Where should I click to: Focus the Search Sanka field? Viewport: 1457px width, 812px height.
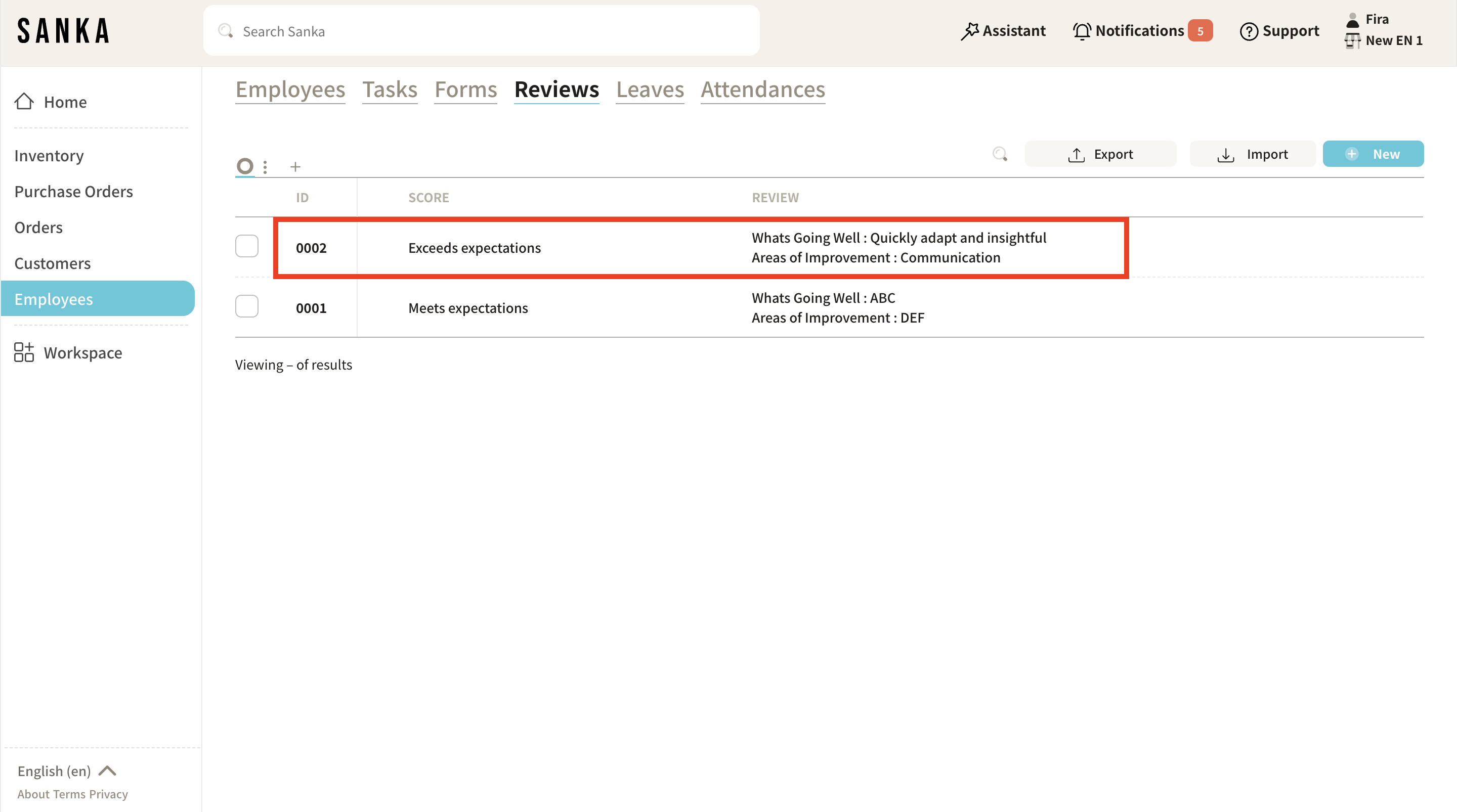[x=481, y=30]
